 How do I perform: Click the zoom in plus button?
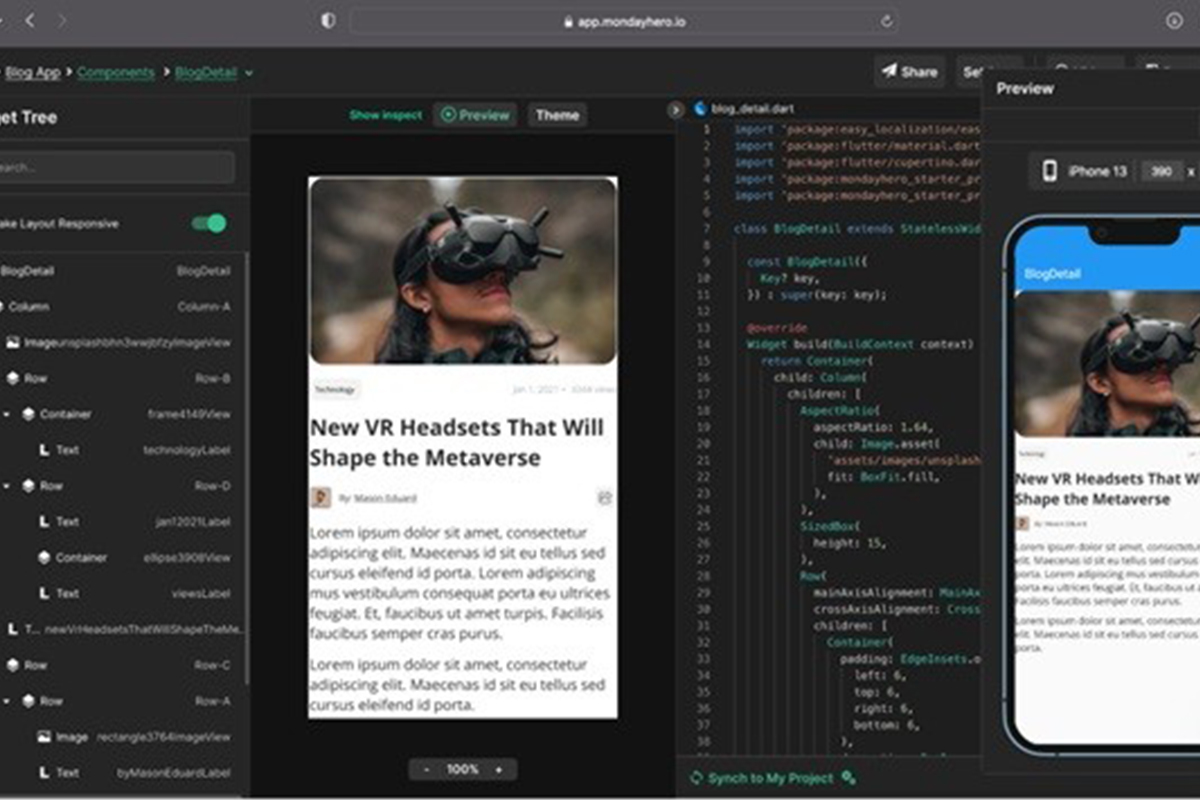(499, 769)
